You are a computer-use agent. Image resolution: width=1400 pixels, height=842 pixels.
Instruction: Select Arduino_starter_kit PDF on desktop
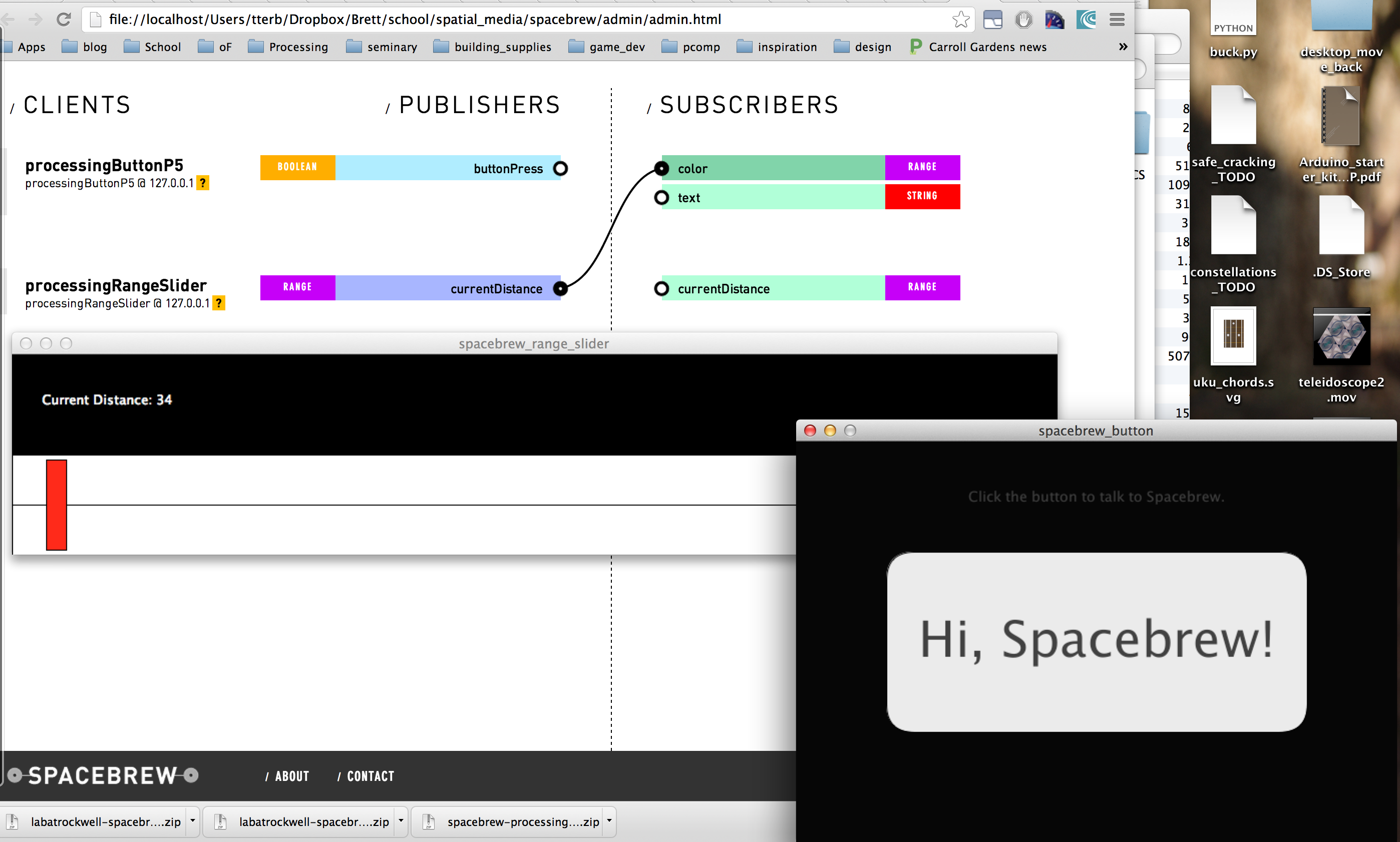click(x=1341, y=135)
